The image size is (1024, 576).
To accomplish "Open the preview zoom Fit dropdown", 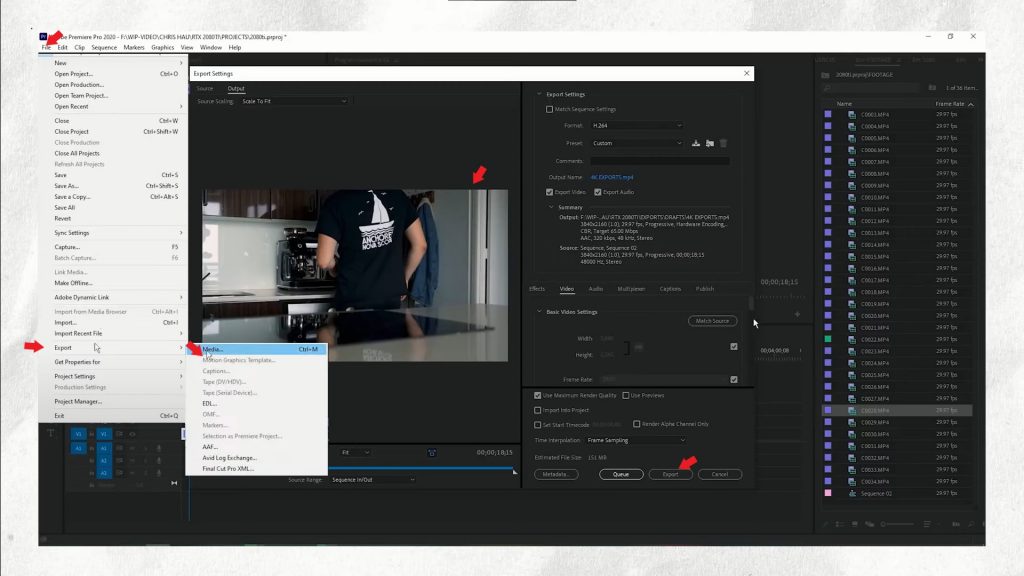I will pyautogui.click(x=355, y=453).
